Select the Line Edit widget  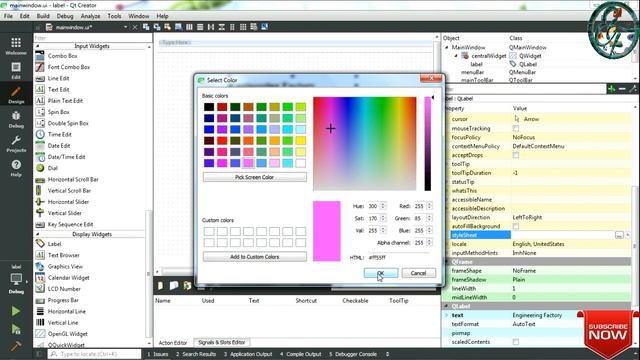[x=58, y=78]
